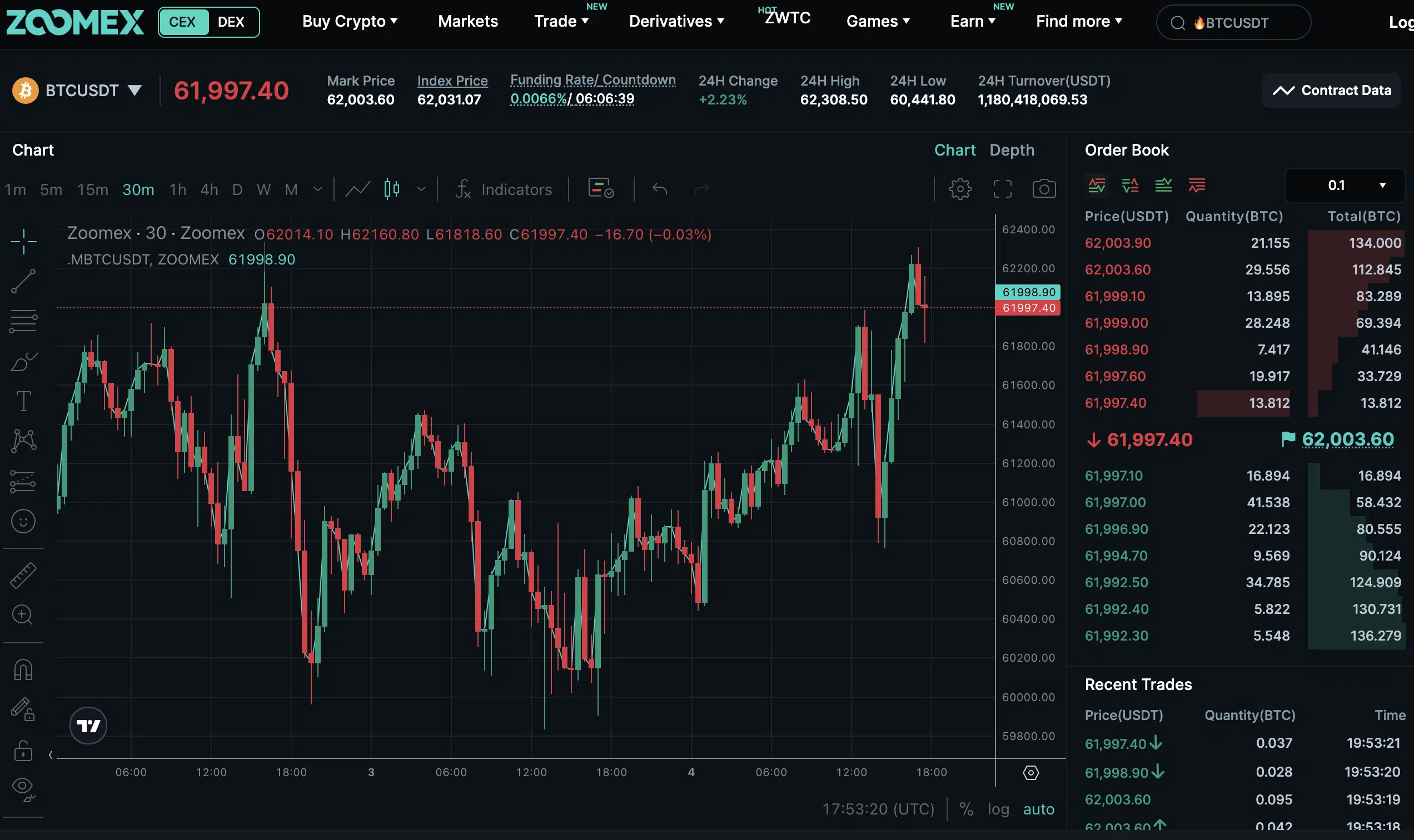This screenshot has height=840, width=1414.
Task: Activate the magnet snap tool
Action: (23, 670)
